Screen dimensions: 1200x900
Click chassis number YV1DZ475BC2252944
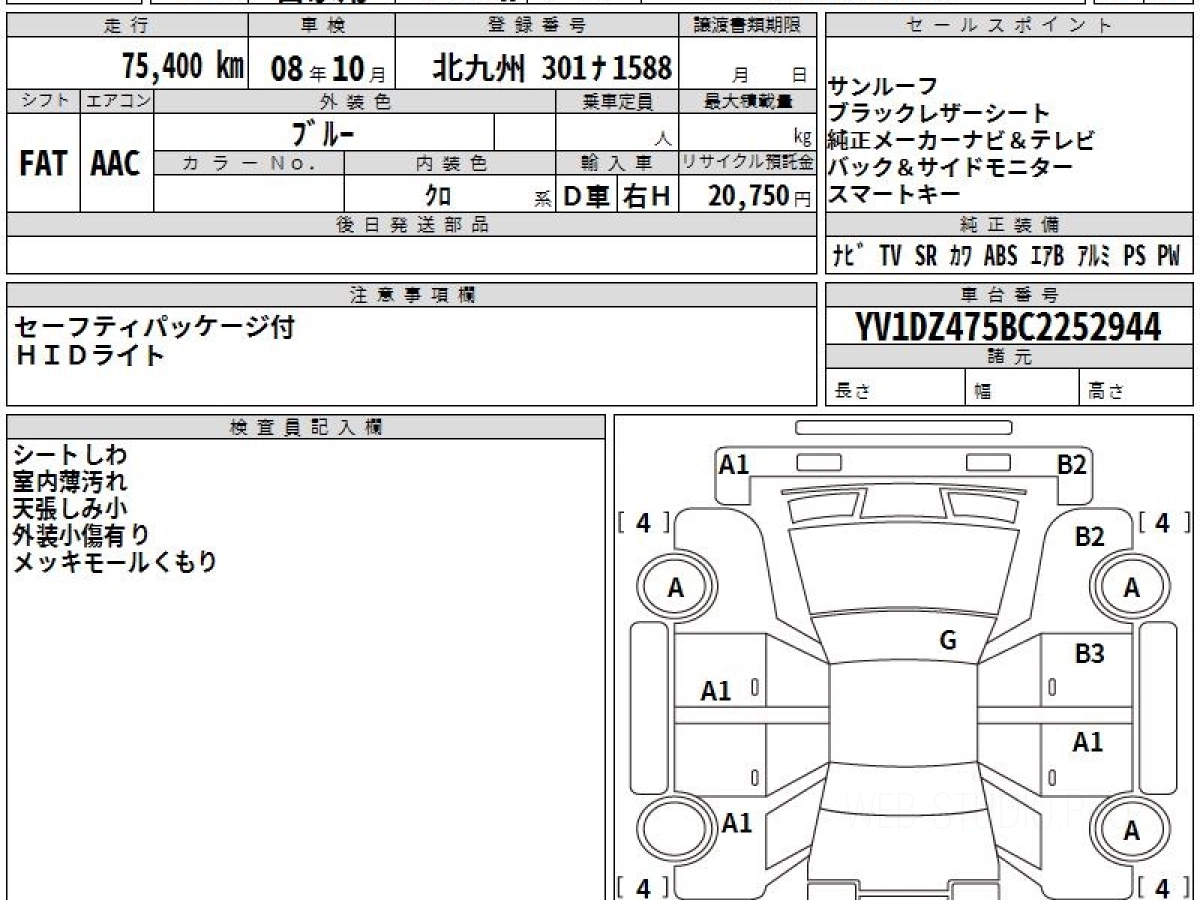point(1008,327)
